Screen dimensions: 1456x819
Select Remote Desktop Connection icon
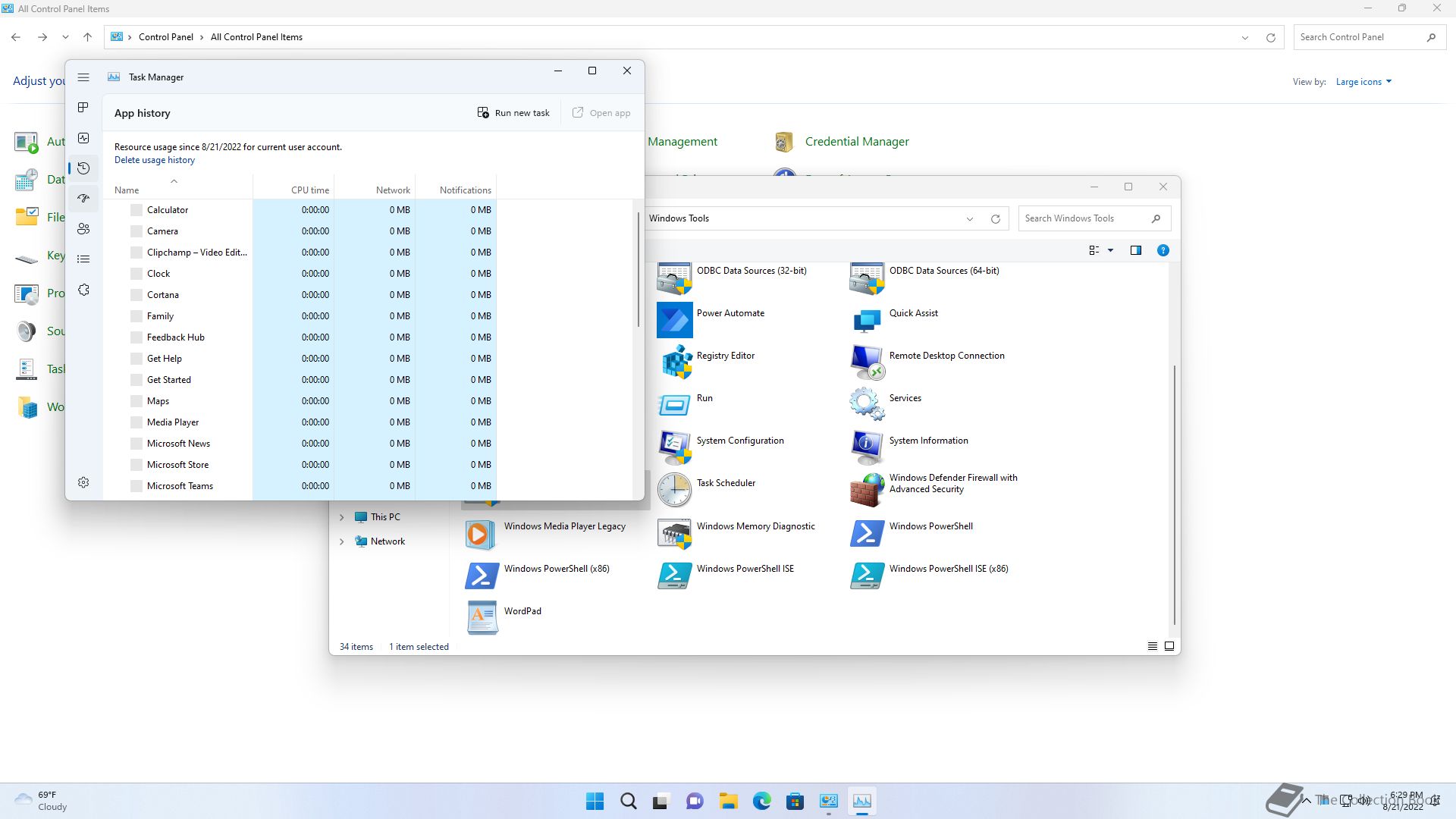867,362
